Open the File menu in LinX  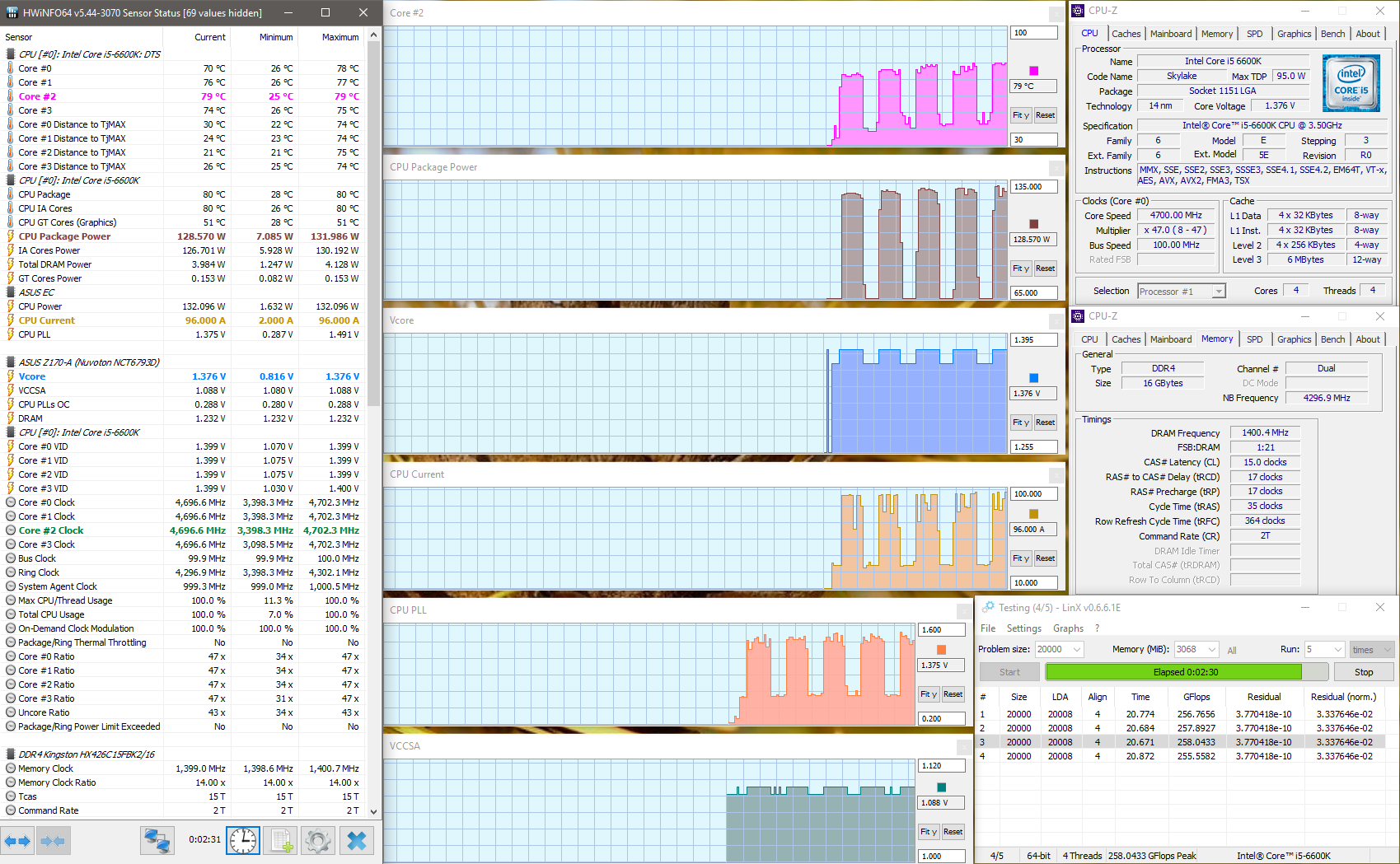pos(988,628)
